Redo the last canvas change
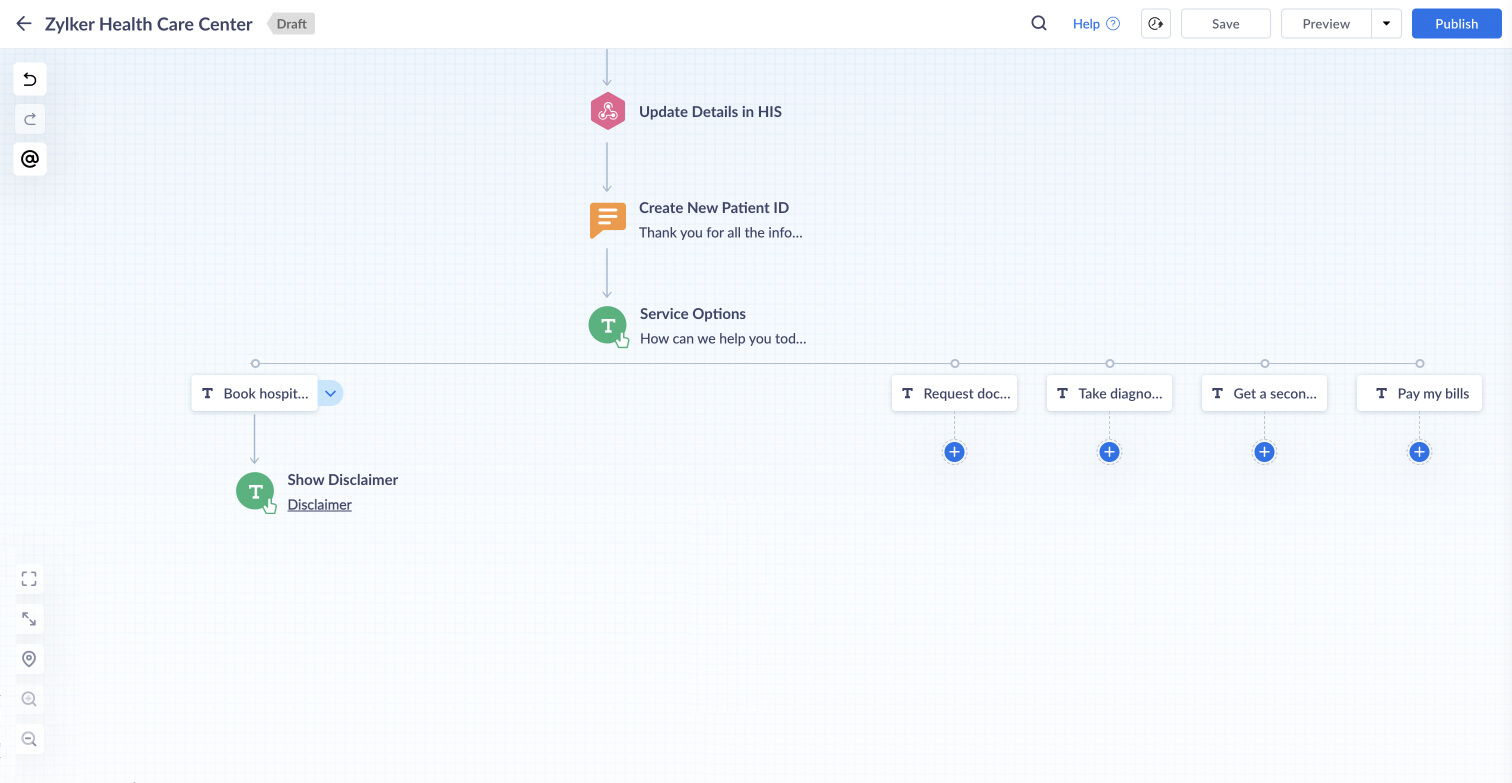The width and height of the screenshot is (1512, 783). [x=30, y=119]
